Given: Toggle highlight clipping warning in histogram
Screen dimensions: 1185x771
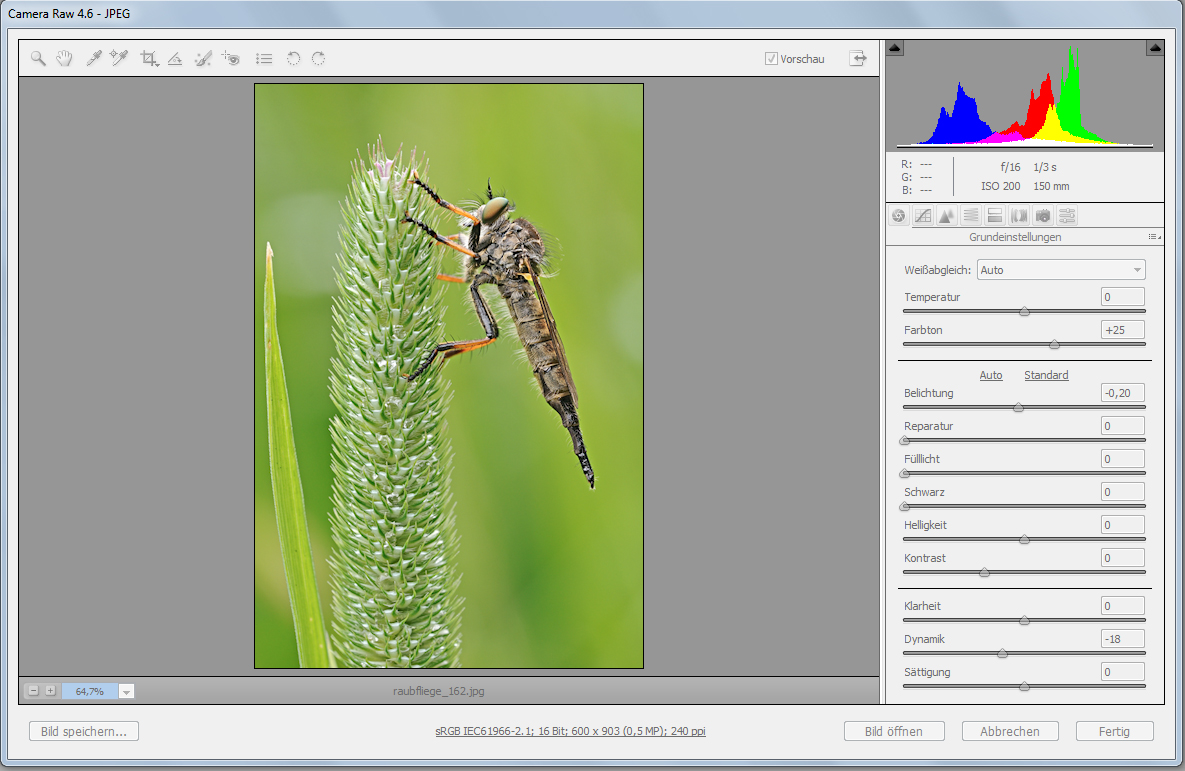Looking at the screenshot, I should pyautogui.click(x=1155, y=48).
